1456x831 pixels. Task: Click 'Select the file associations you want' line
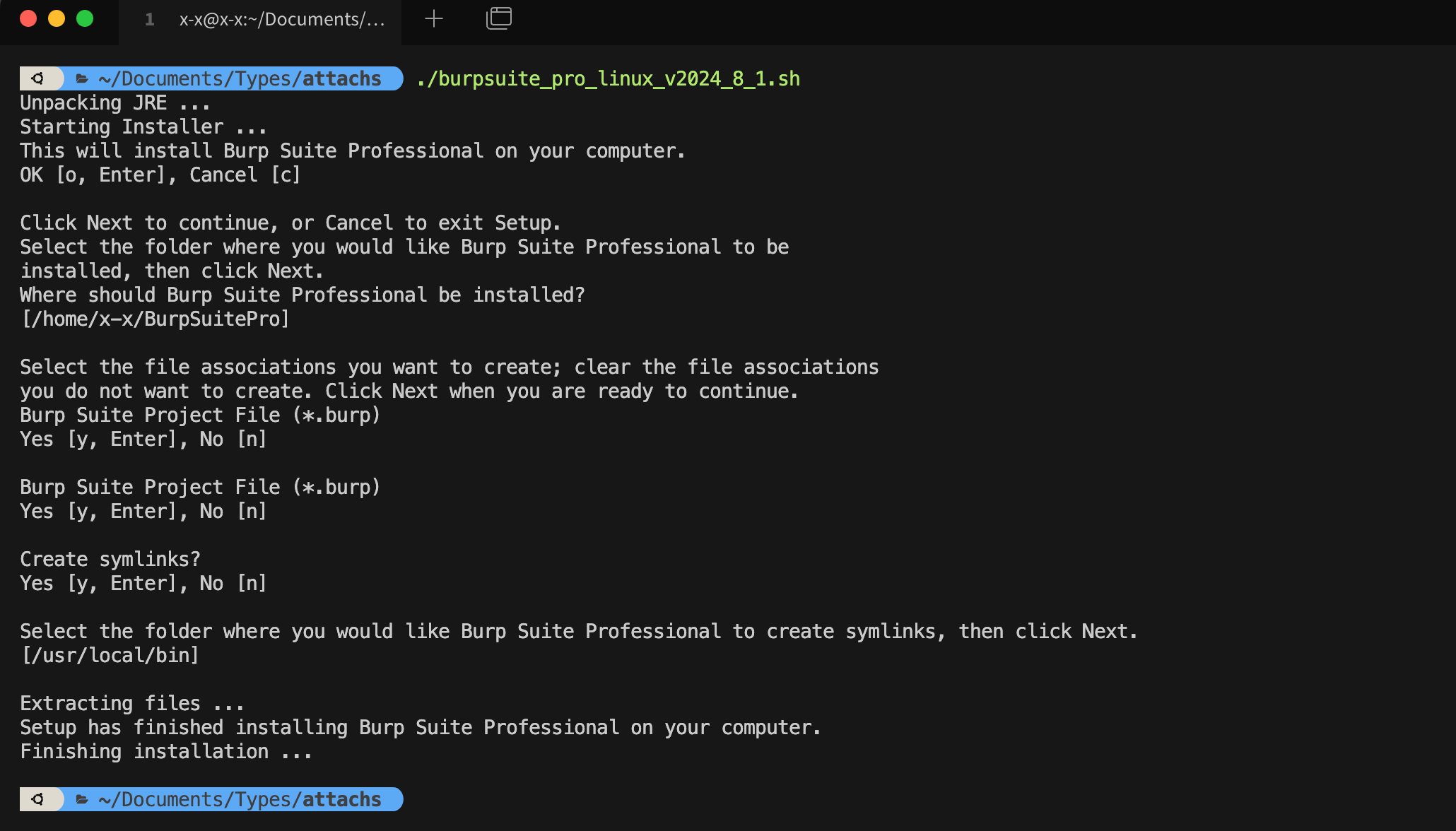pyautogui.click(x=450, y=367)
